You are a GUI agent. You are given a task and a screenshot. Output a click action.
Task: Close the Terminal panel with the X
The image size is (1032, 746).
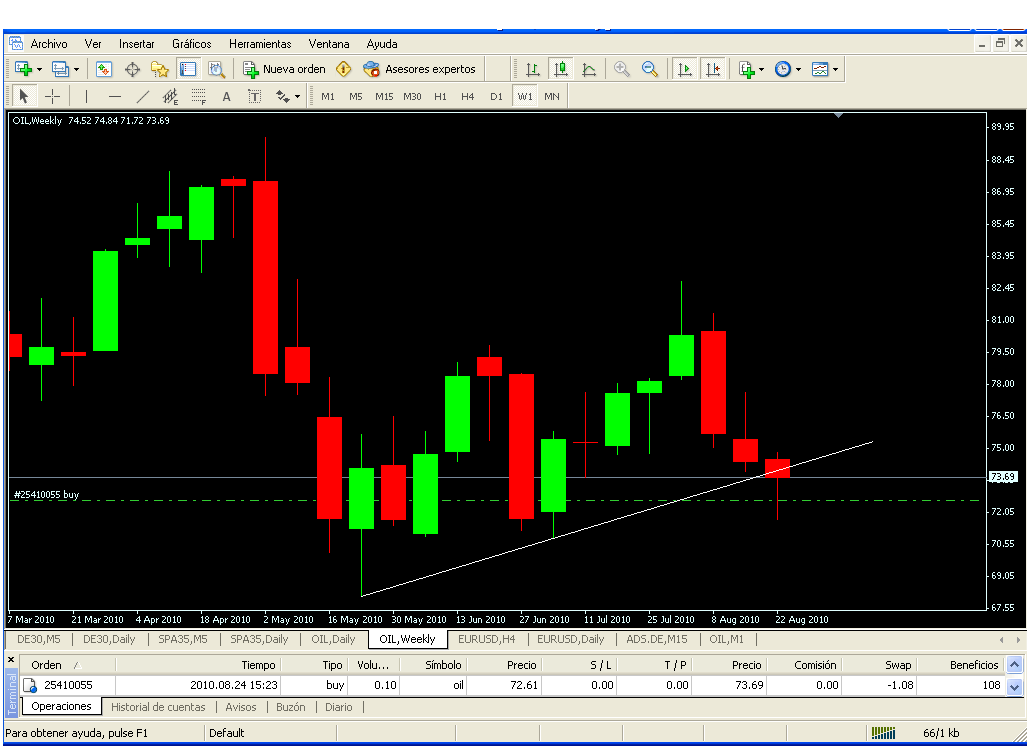tap(11, 659)
